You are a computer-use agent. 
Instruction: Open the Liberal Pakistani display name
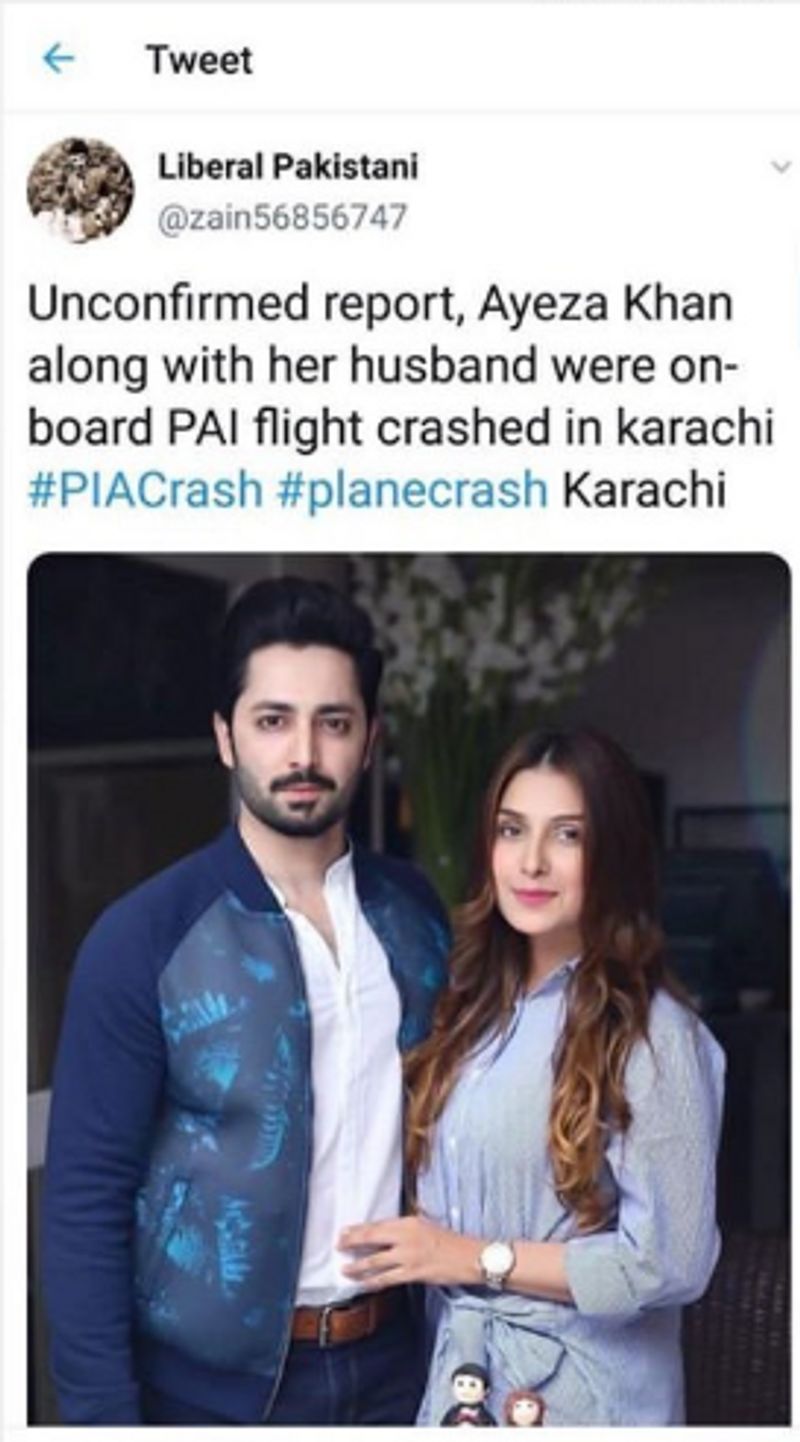288,166
